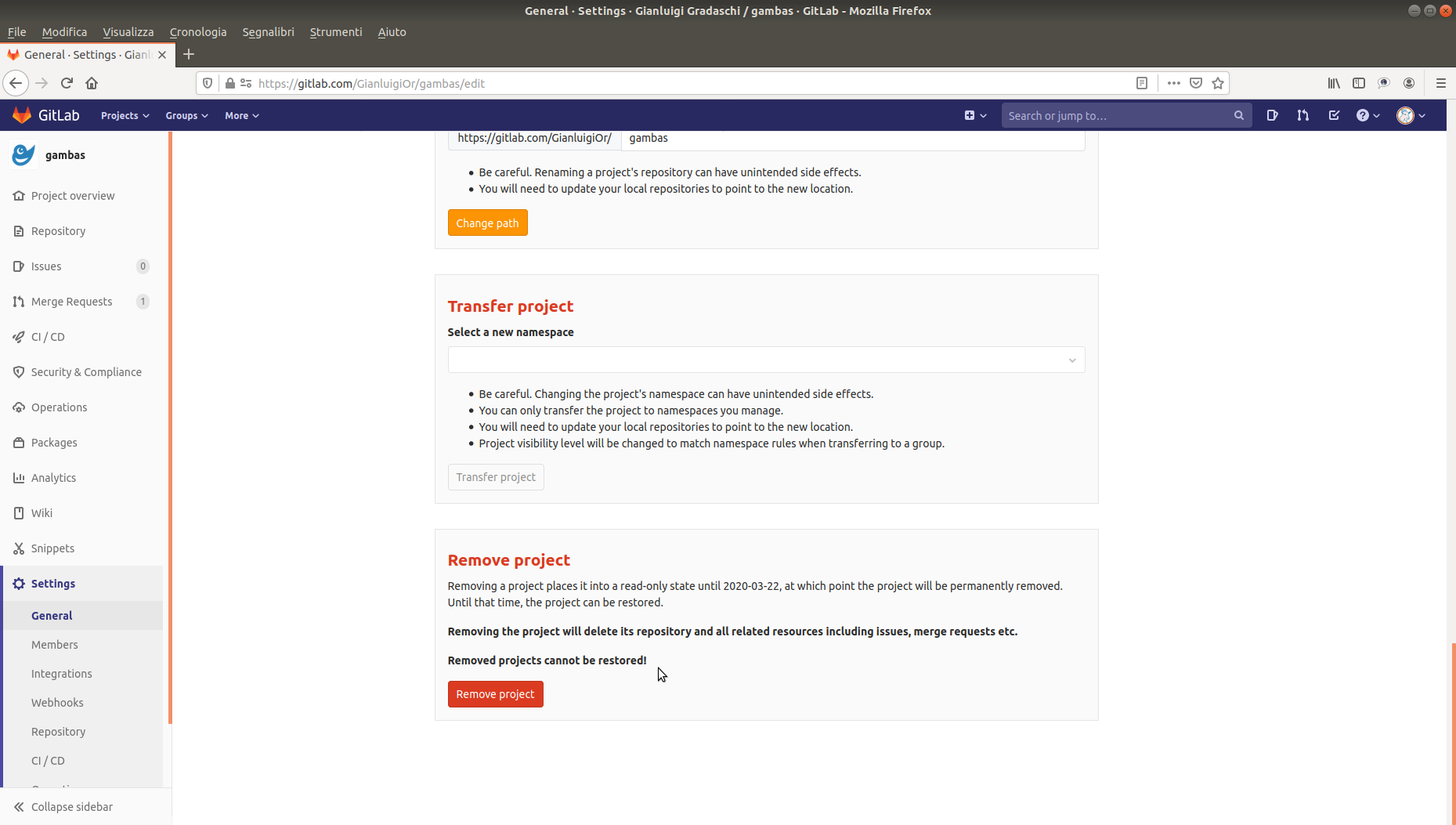Click the Firefox home button
The width and height of the screenshot is (1456, 825).
pos(92,83)
